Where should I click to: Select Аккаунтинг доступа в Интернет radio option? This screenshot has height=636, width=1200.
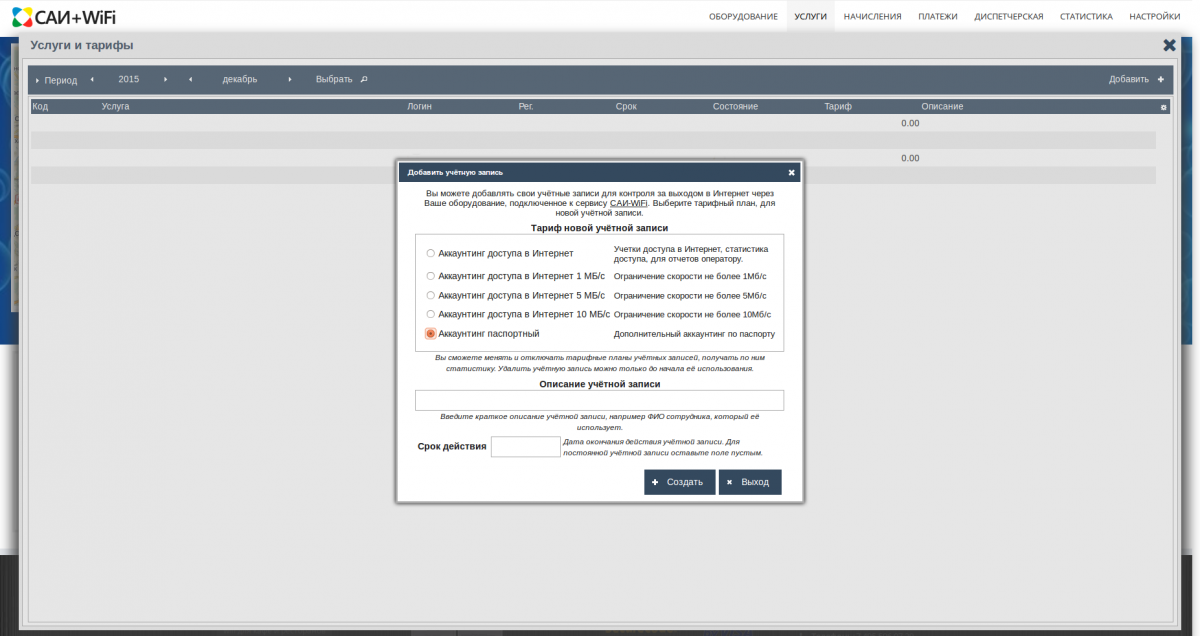(x=430, y=253)
